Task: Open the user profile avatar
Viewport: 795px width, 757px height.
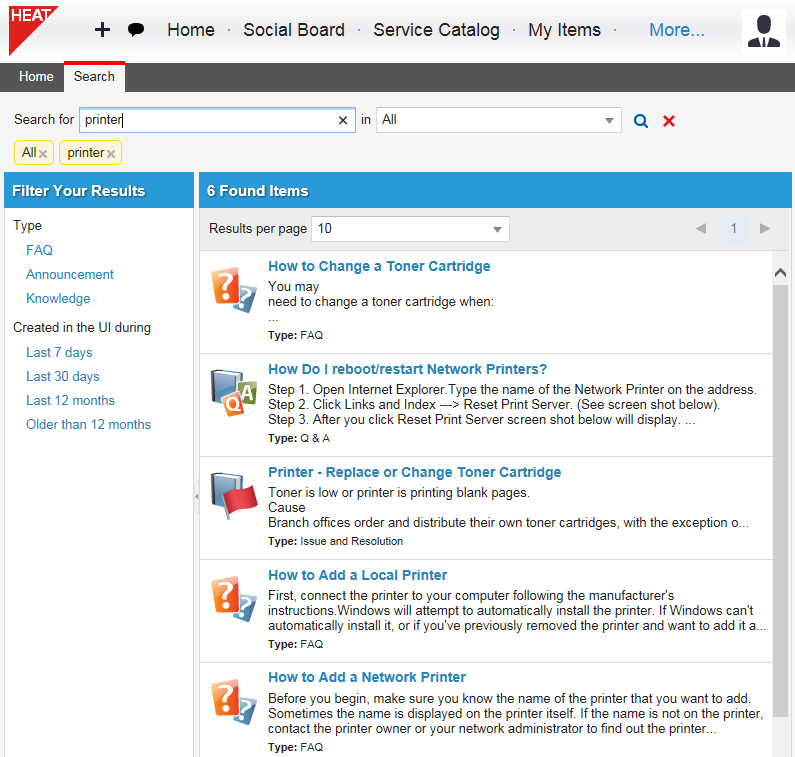Action: coord(763,31)
